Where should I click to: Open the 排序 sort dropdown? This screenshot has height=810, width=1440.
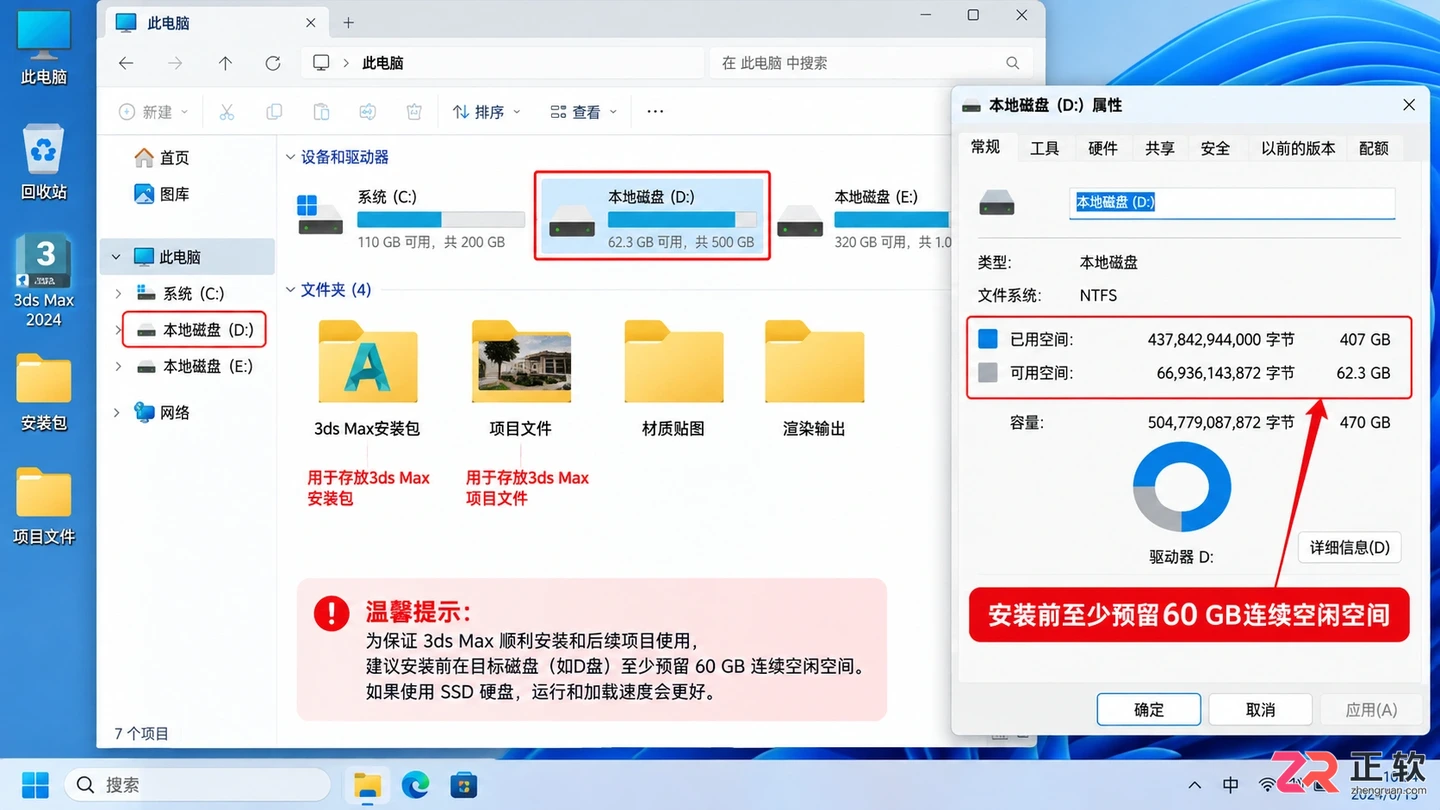pos(487,112)
